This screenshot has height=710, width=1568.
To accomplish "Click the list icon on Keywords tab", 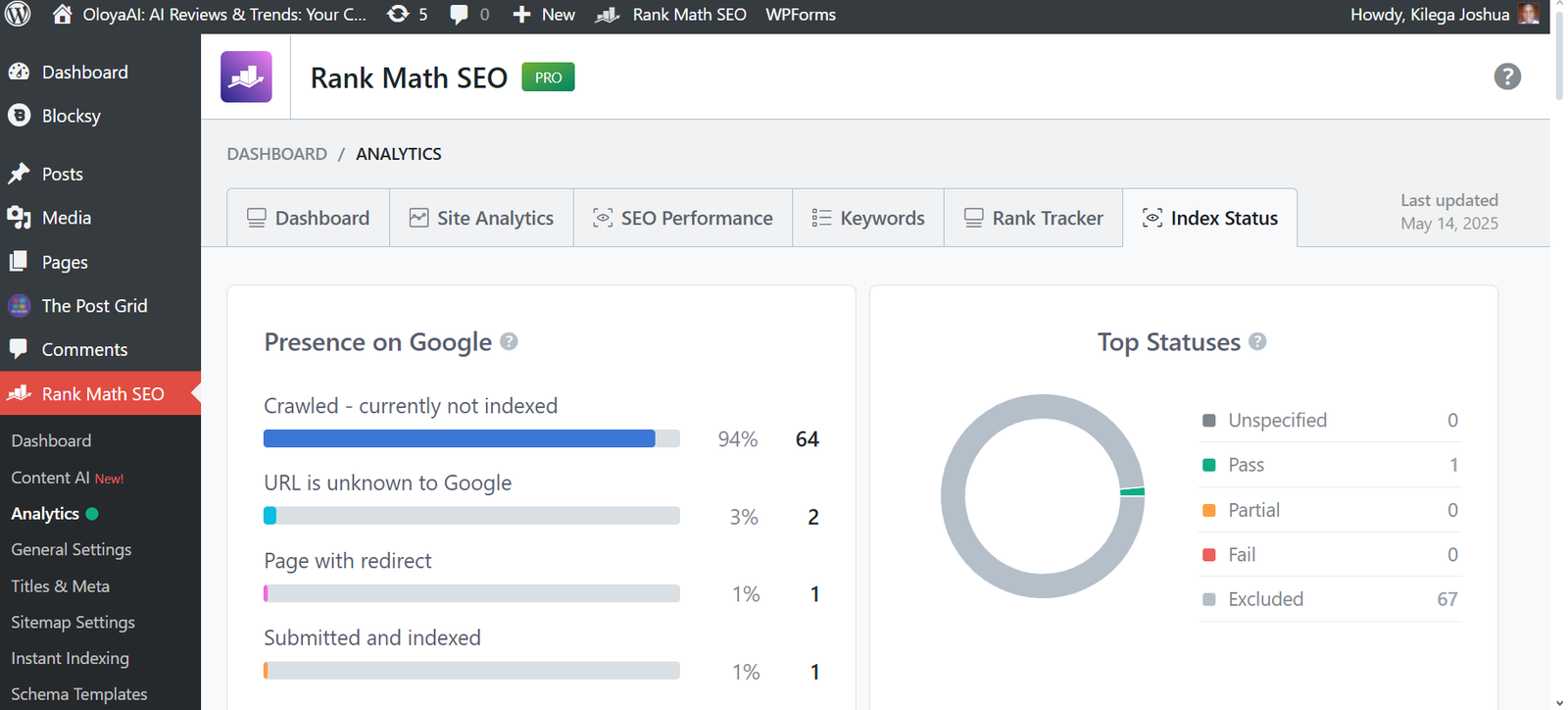I will tap(821, 218).
